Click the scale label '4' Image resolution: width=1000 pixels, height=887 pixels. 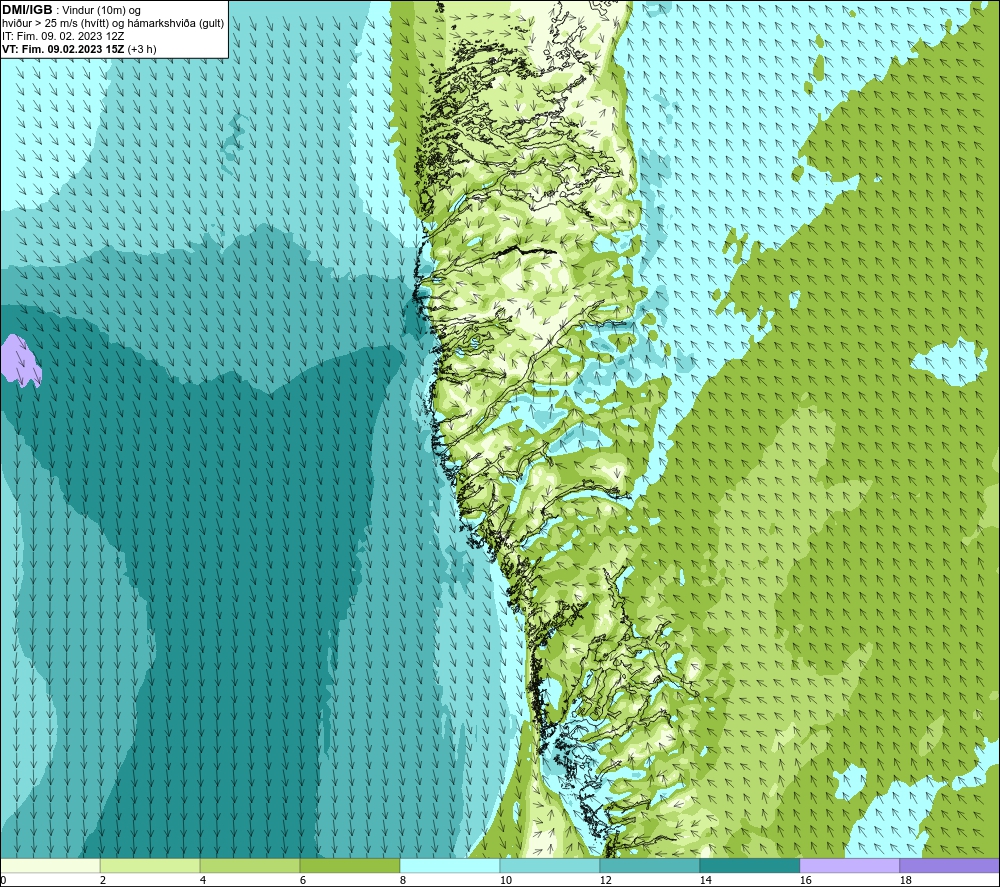[203, 880]
